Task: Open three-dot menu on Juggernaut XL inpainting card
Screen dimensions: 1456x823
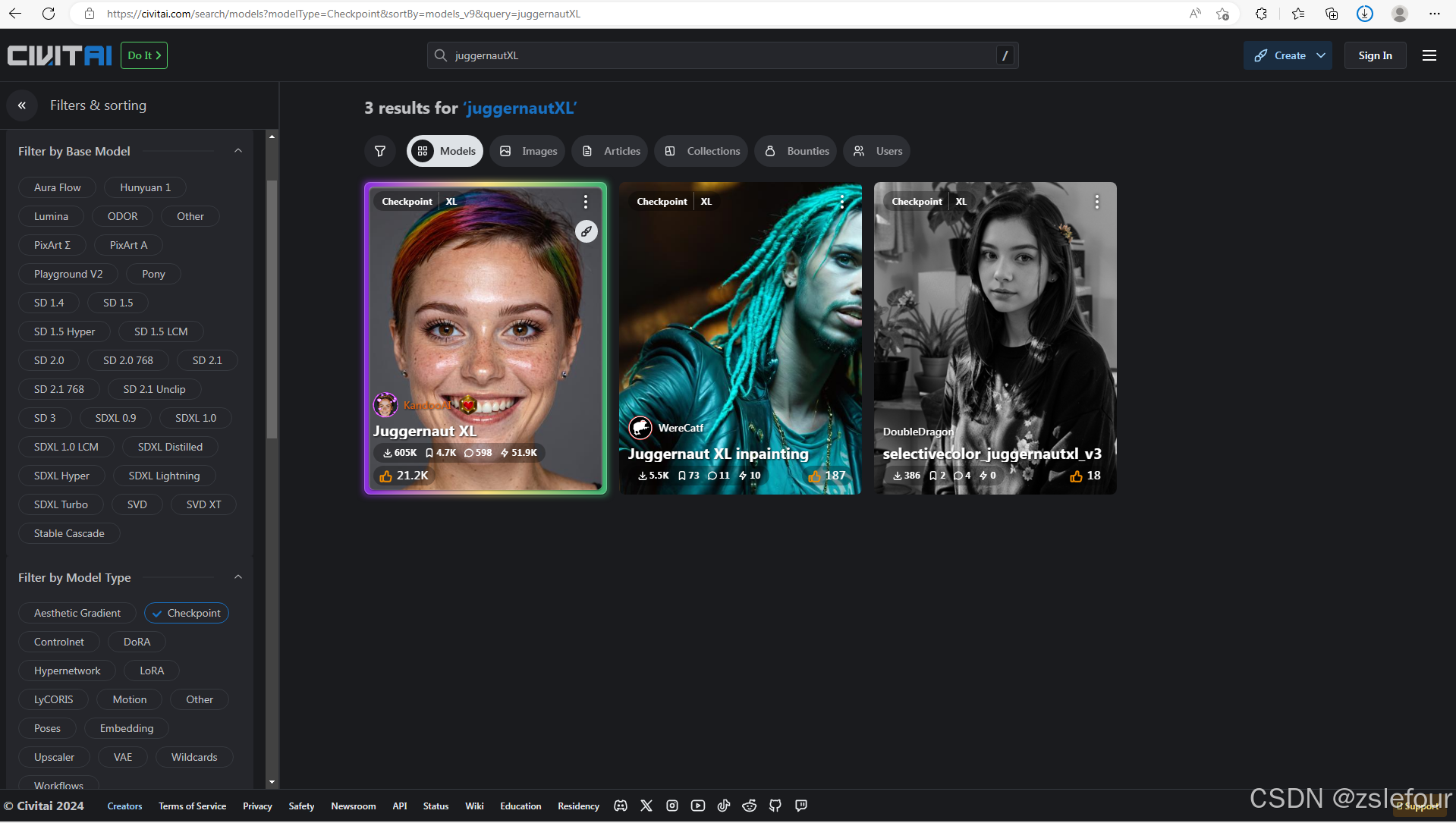Action: click(841, 202)
